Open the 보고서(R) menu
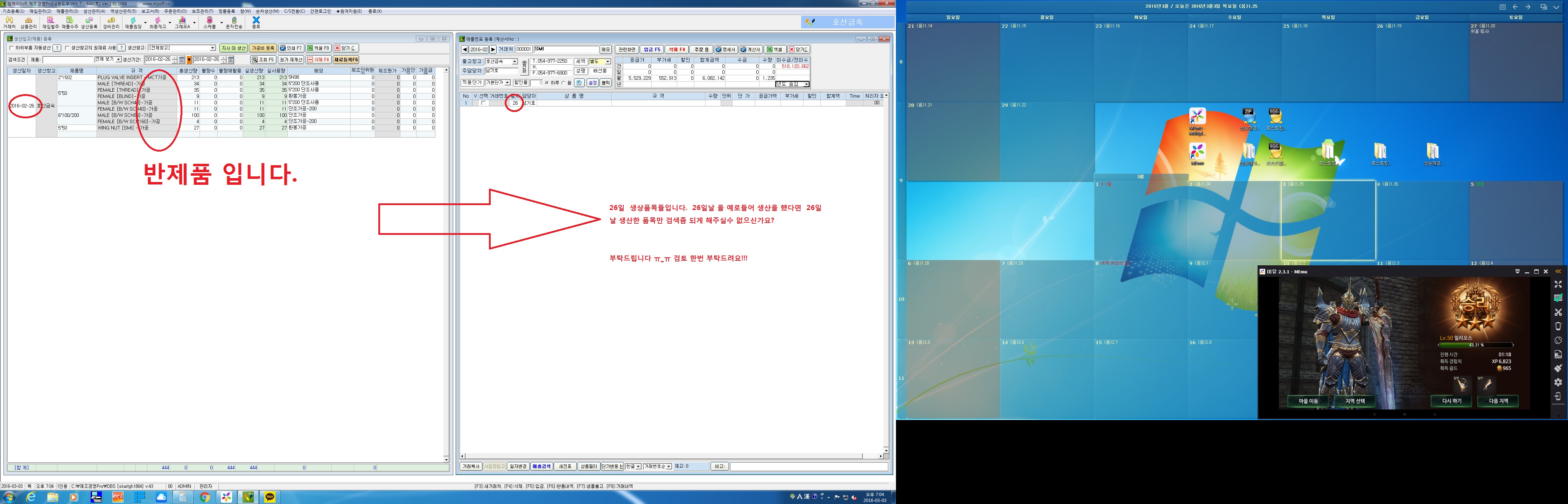This screenshot has width=1568, height=504. 150,11
